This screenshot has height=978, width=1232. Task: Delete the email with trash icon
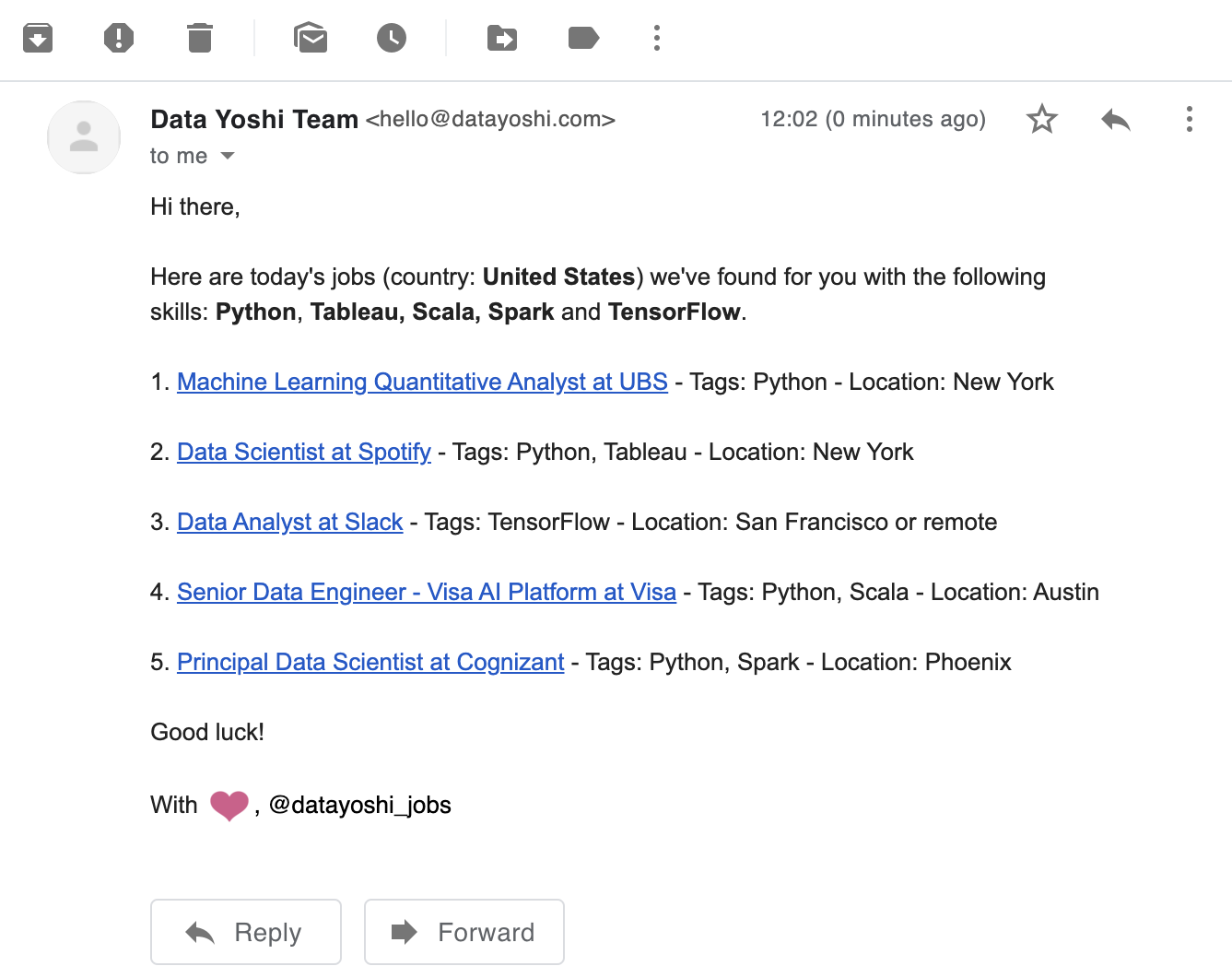pos(200,38)
